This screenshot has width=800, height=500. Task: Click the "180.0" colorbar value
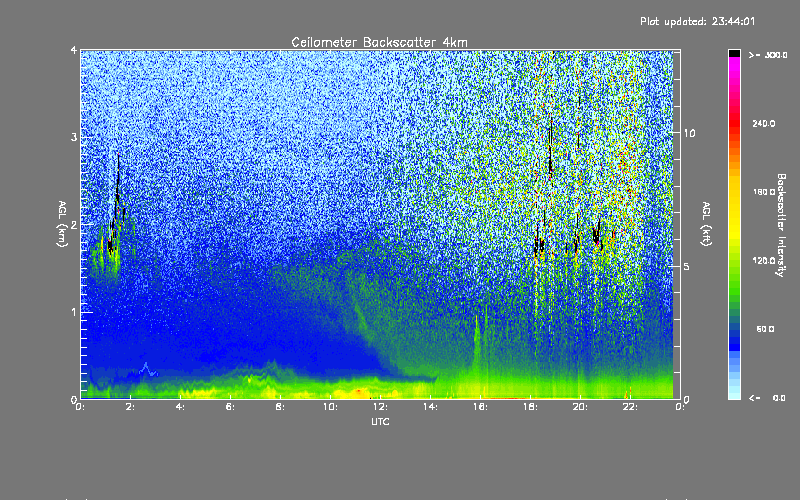(x=763, y=192)
